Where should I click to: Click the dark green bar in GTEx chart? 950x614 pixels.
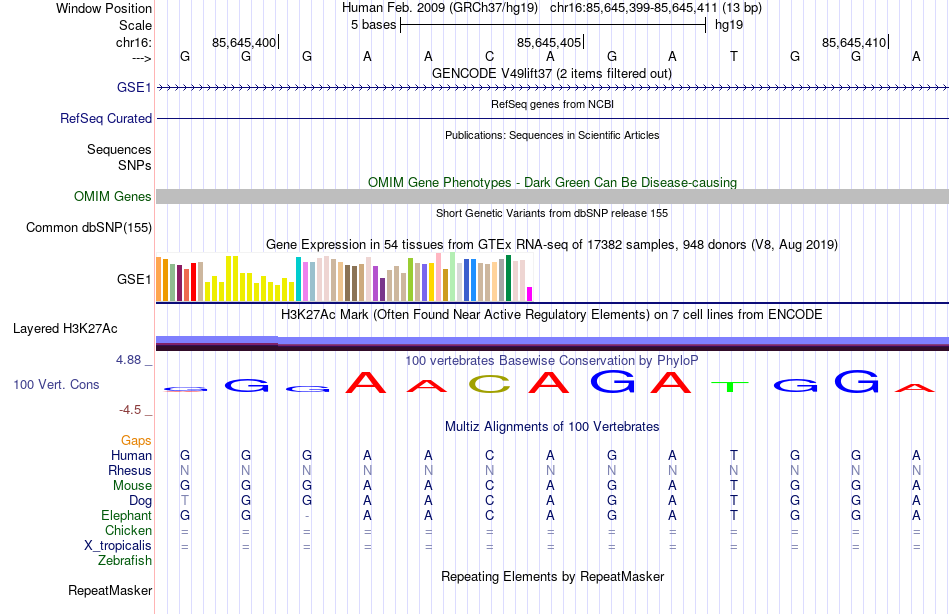508,278
